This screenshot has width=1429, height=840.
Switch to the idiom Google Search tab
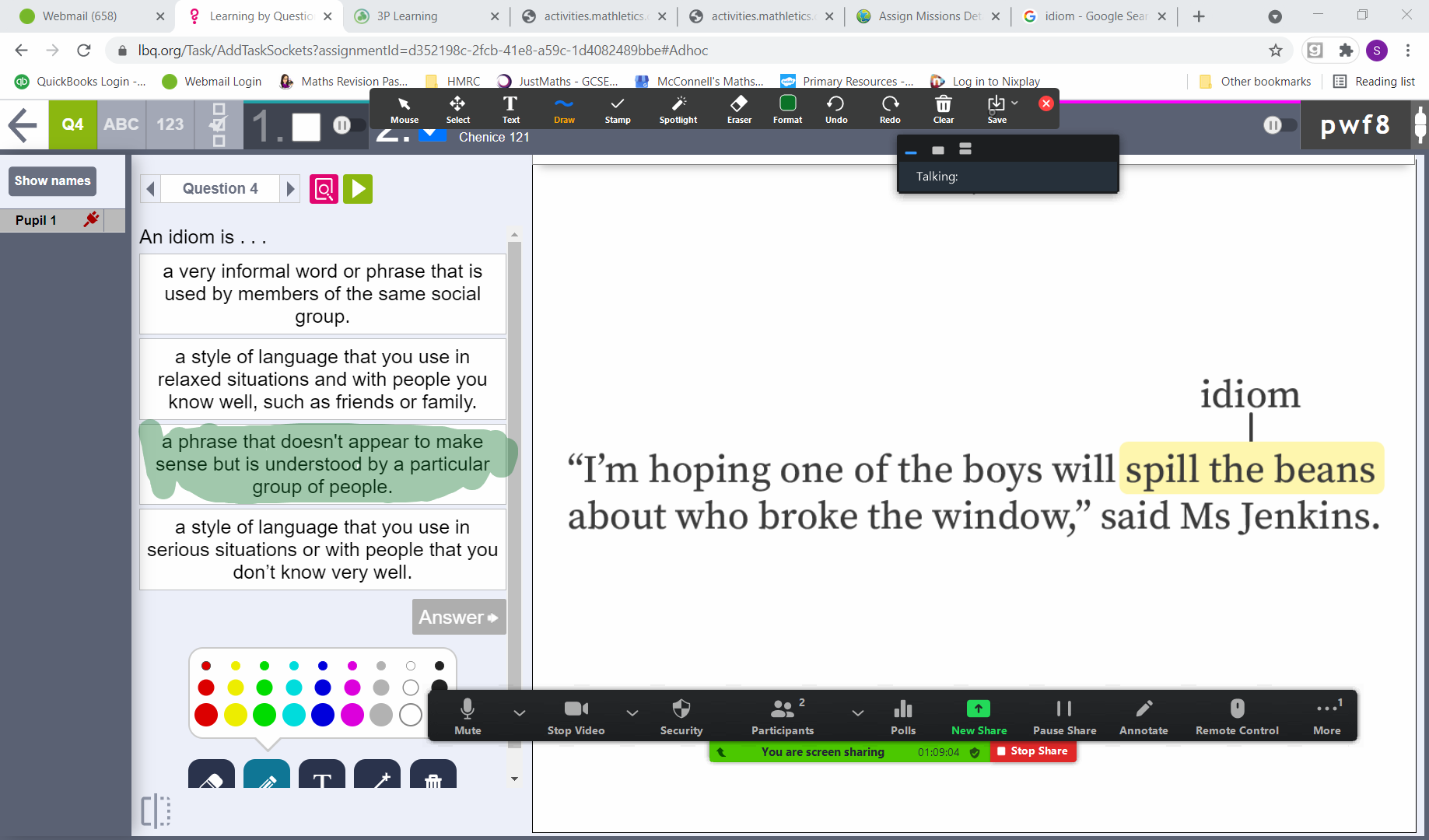click(1094, 16)
